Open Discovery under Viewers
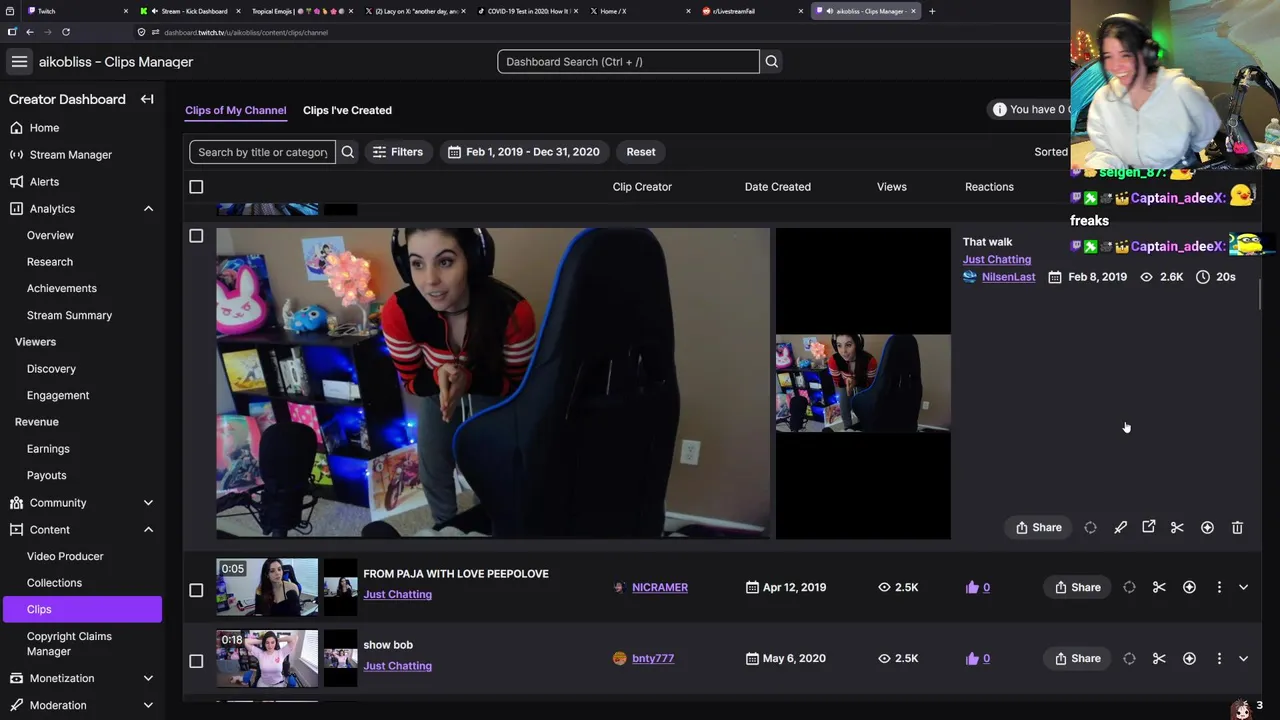Image resolution: width=1280 pixels, height=720 pixels. (51, 369)
